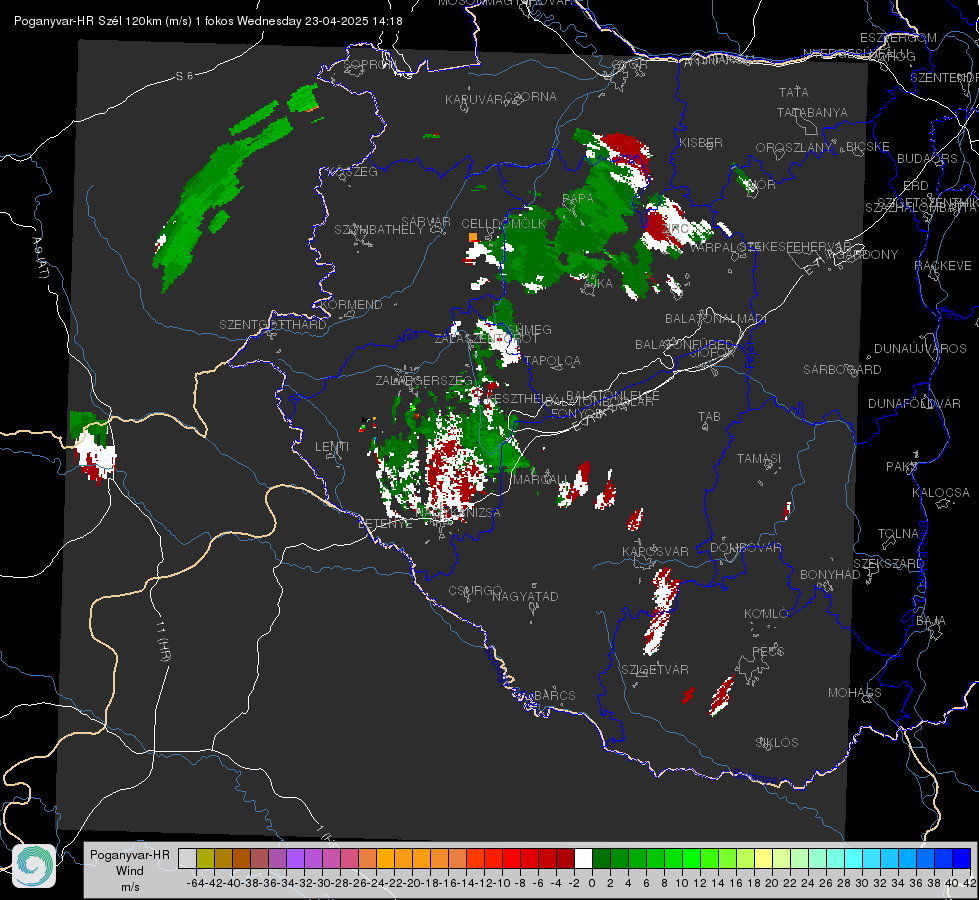Pick the dark red swatch between -4 and -2
The width and height of the screenshot is (979, 900).
[x=565, y=858]
